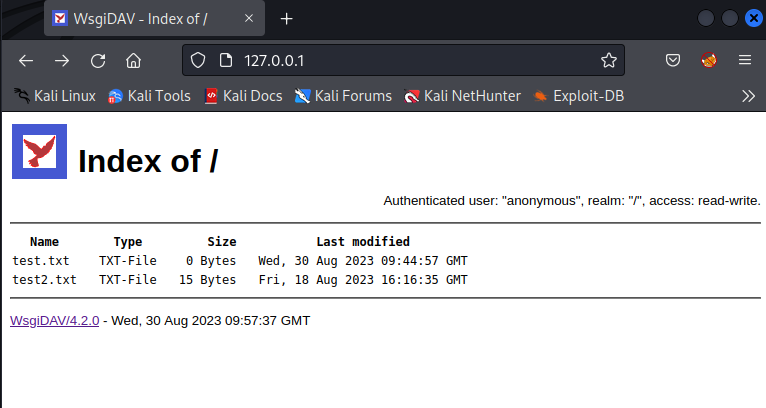Click the Last modified column header
Image resolution: width=766 pixels, height=408 pixels.
coord(363,241)
